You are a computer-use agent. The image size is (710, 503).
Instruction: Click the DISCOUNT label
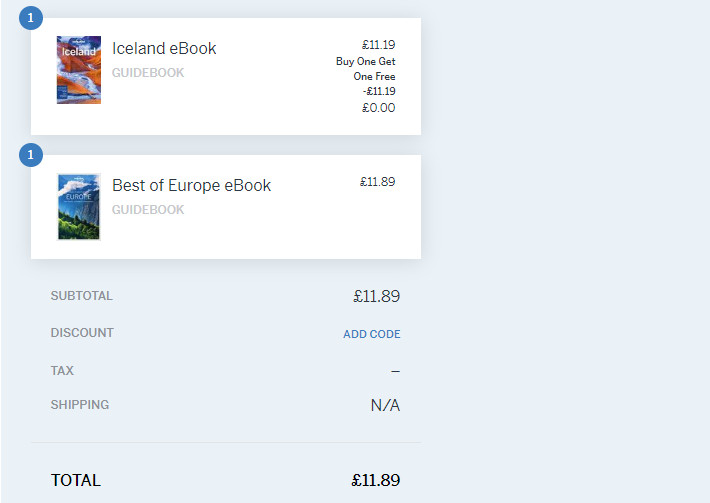(x=82, y=333)
